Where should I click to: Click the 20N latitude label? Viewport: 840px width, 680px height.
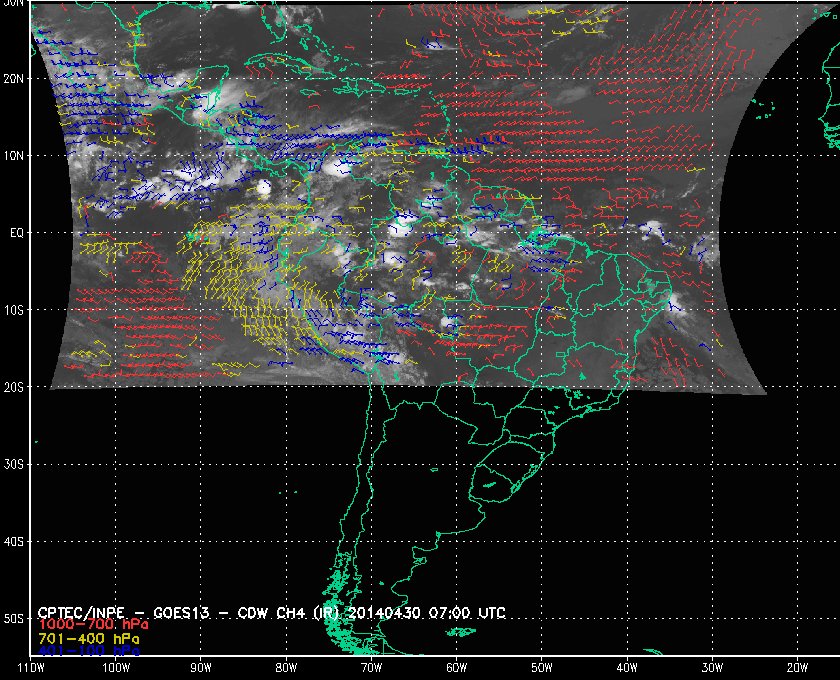(13, 79)
